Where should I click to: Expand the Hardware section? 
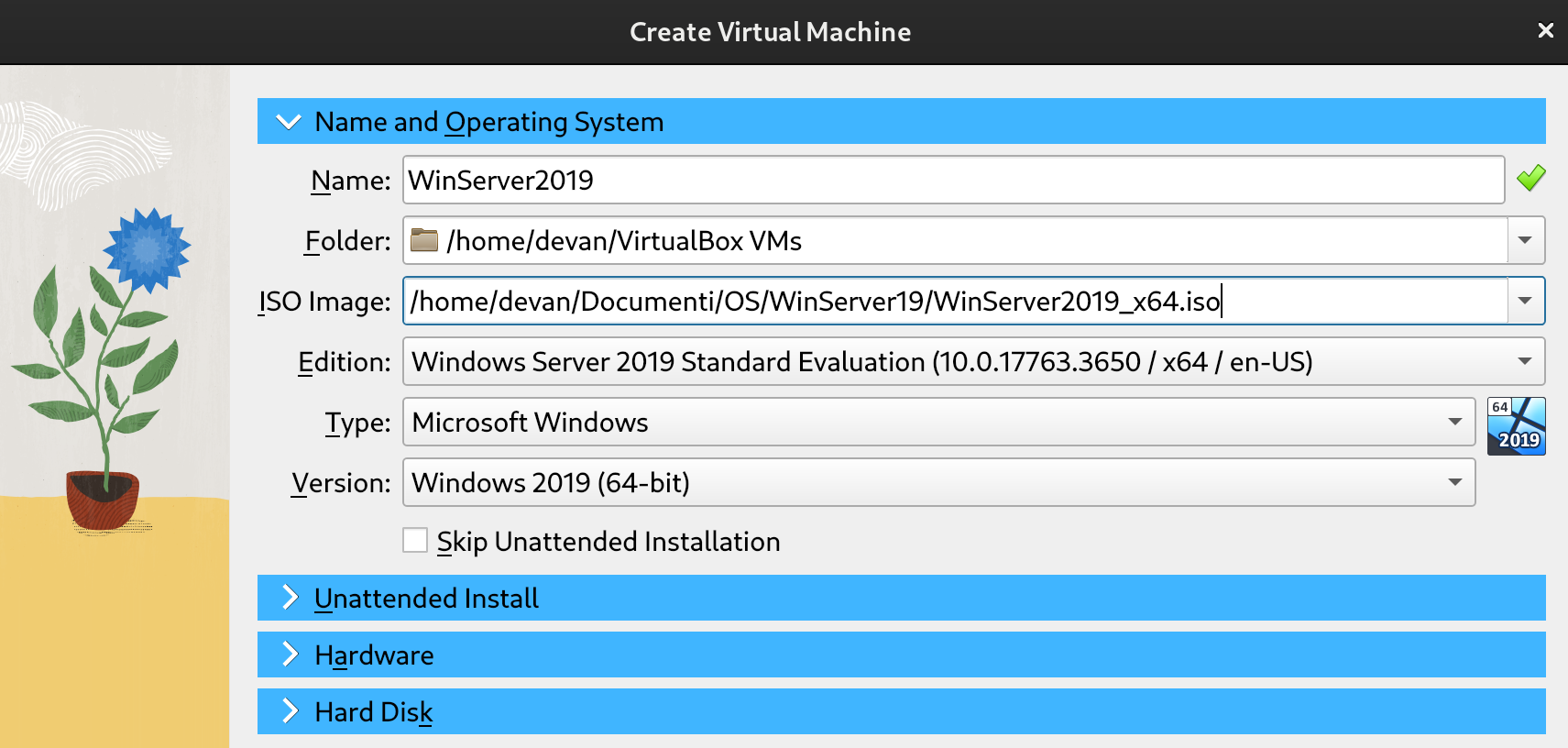[374, 654]
